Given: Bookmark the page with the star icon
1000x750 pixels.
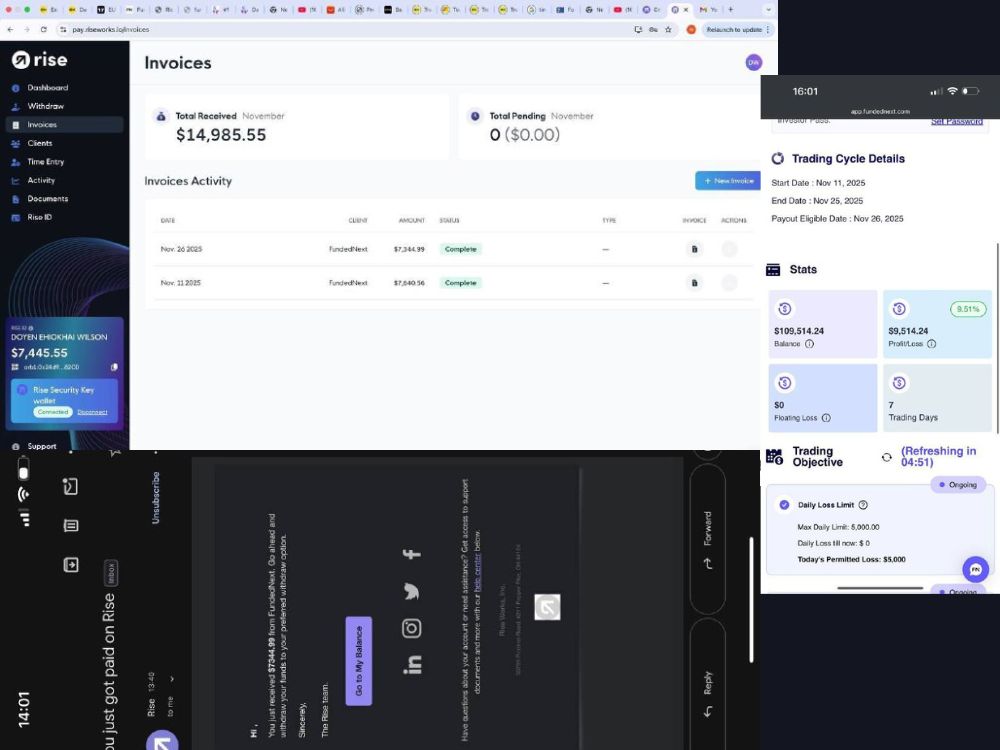Looking at the screenshot, I should (668, 29).
